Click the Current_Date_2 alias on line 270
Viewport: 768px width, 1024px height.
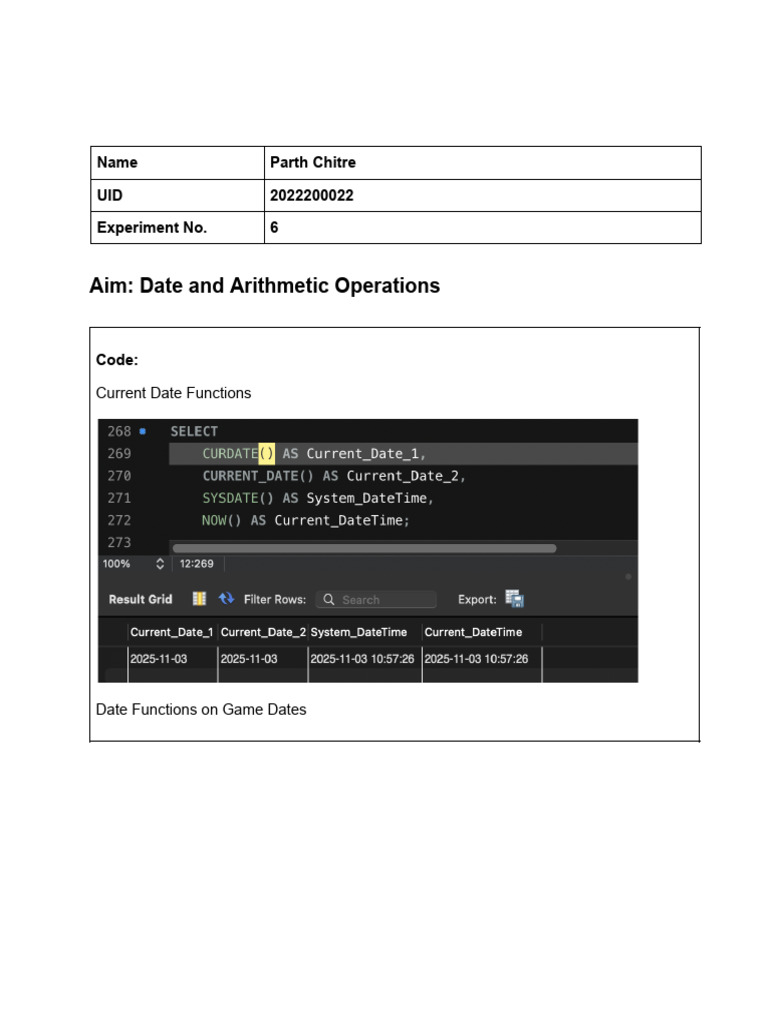click(402, 475)
